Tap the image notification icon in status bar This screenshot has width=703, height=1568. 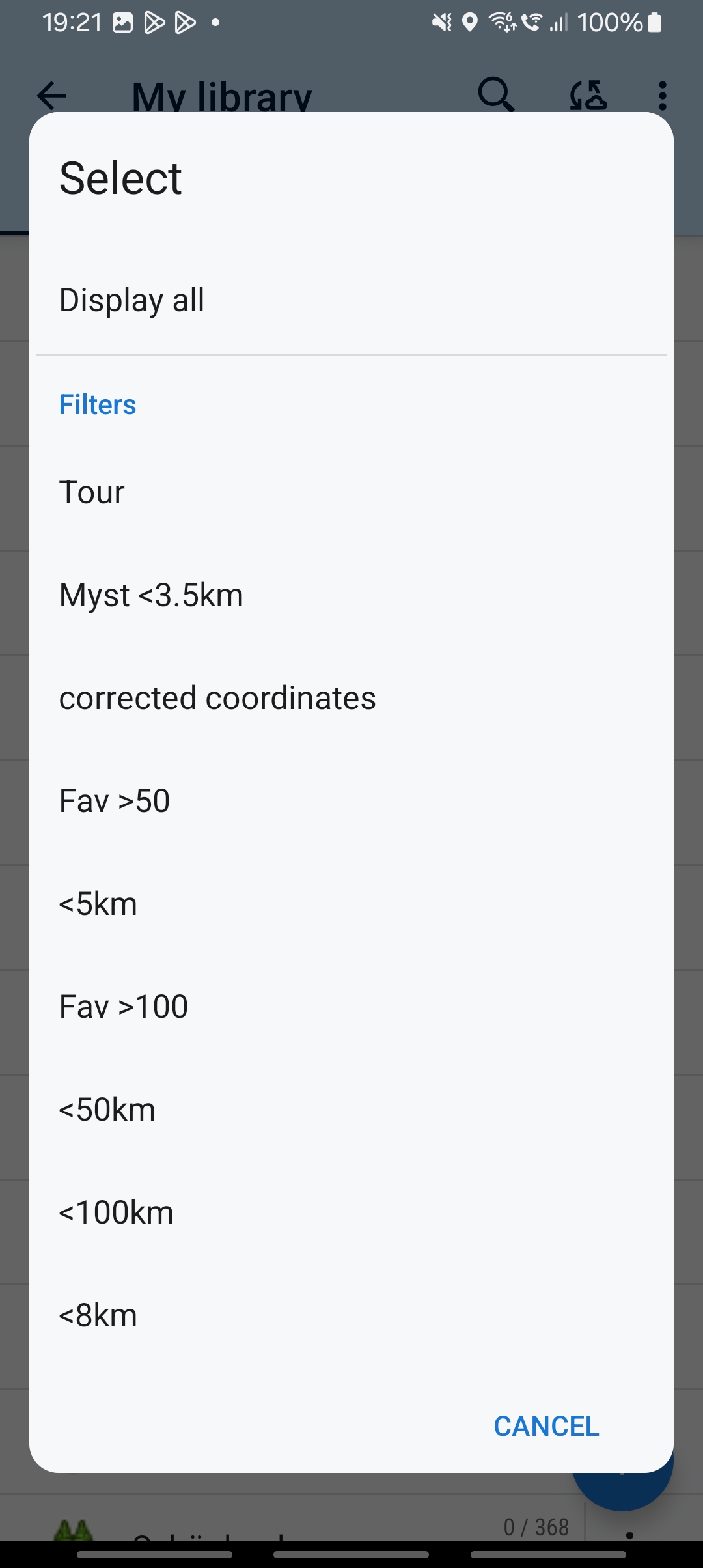[122, 23]
